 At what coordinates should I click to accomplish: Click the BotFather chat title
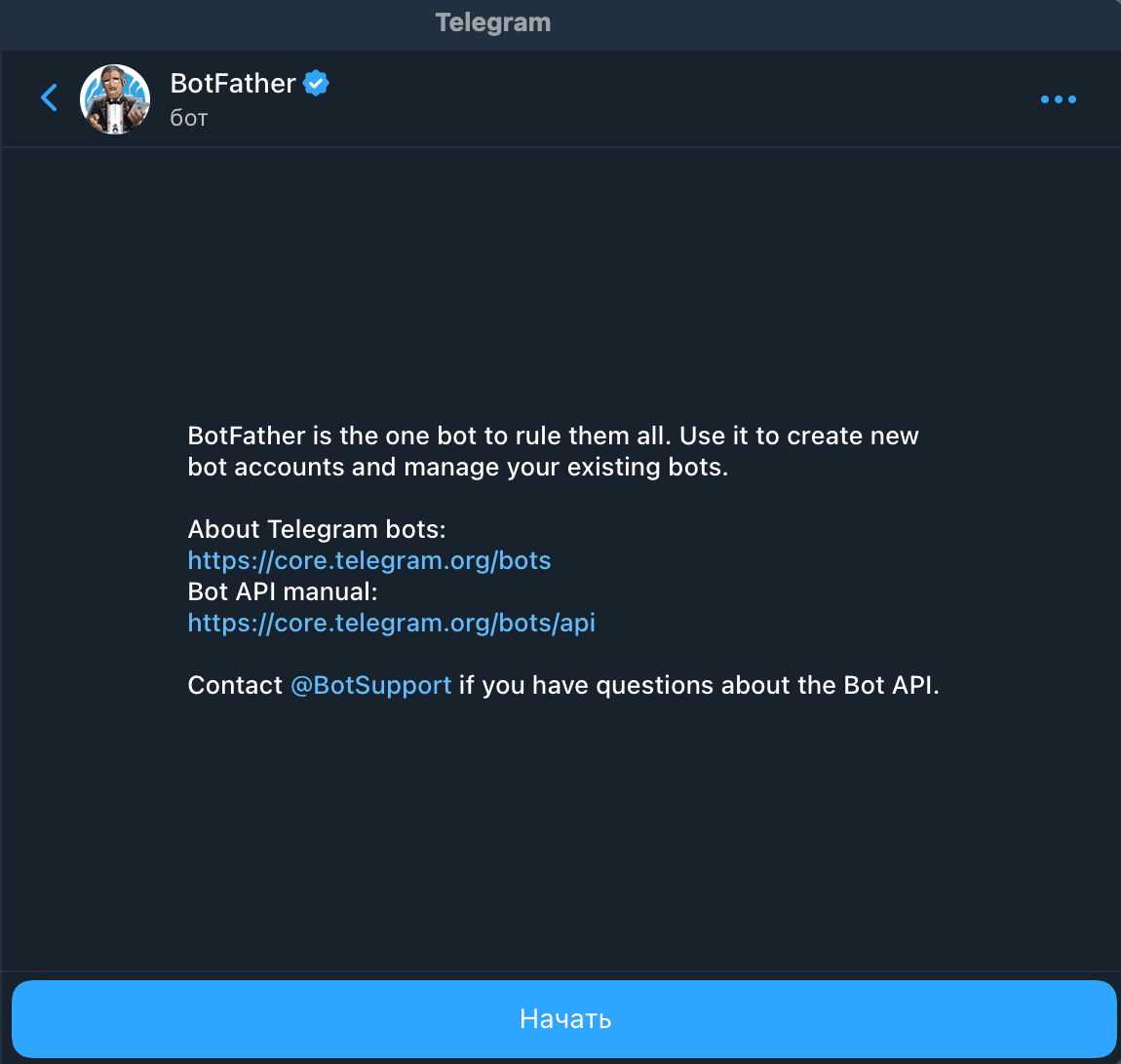tap(233, 84)
